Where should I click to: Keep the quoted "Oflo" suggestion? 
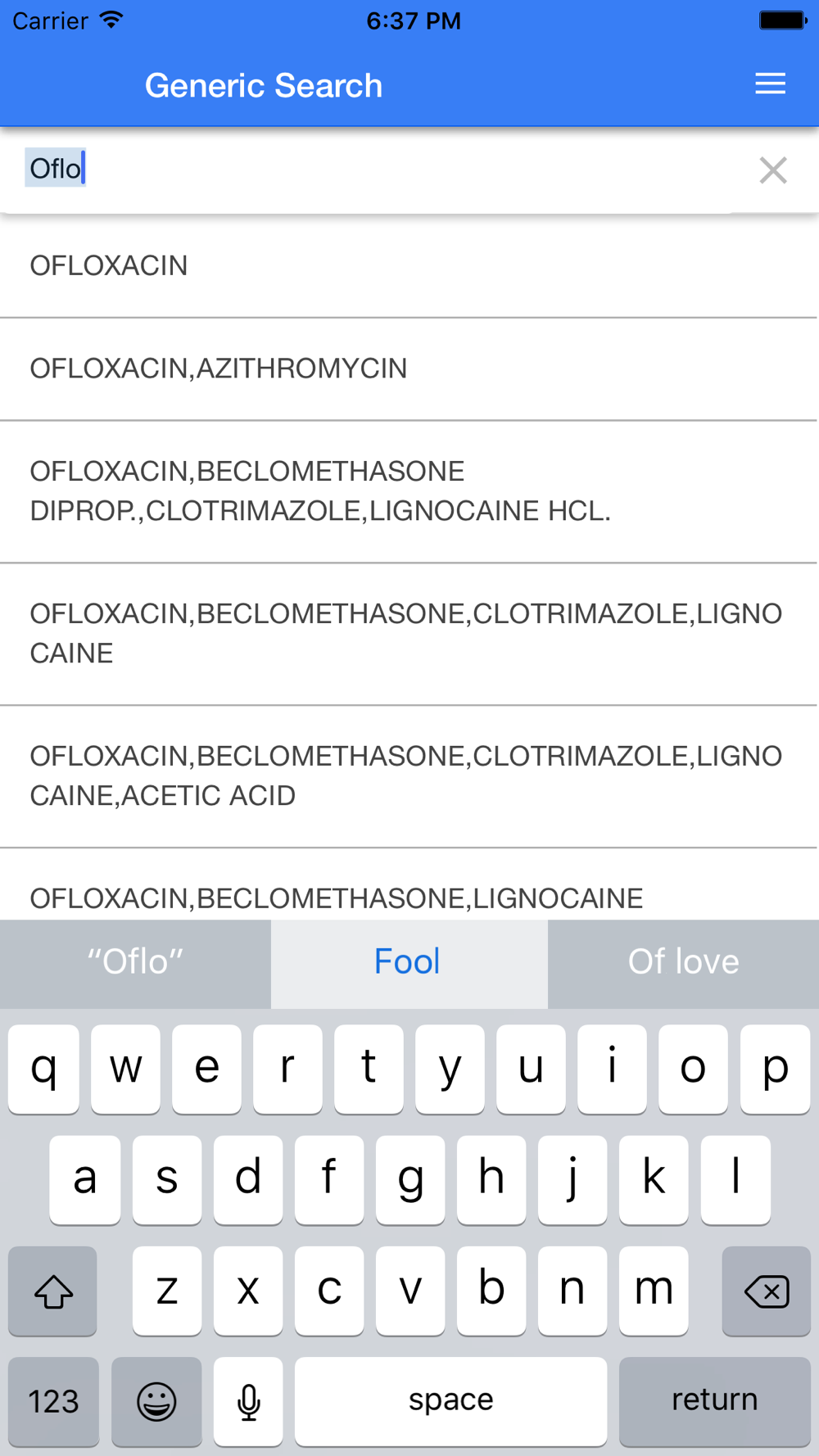pyautogui.click(x=135, y=962)
